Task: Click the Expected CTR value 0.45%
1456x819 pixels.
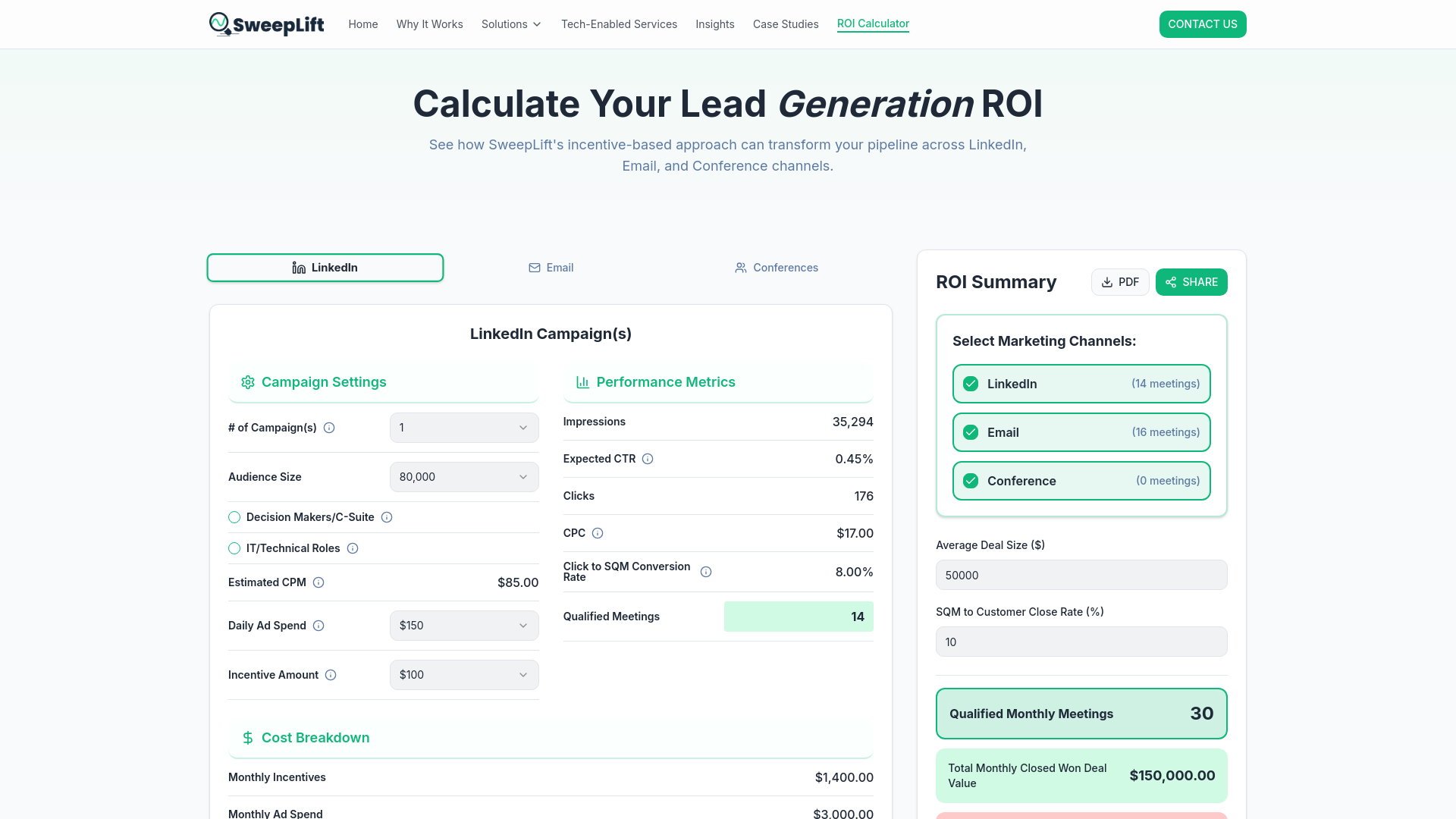Action: tap(854, 459)
